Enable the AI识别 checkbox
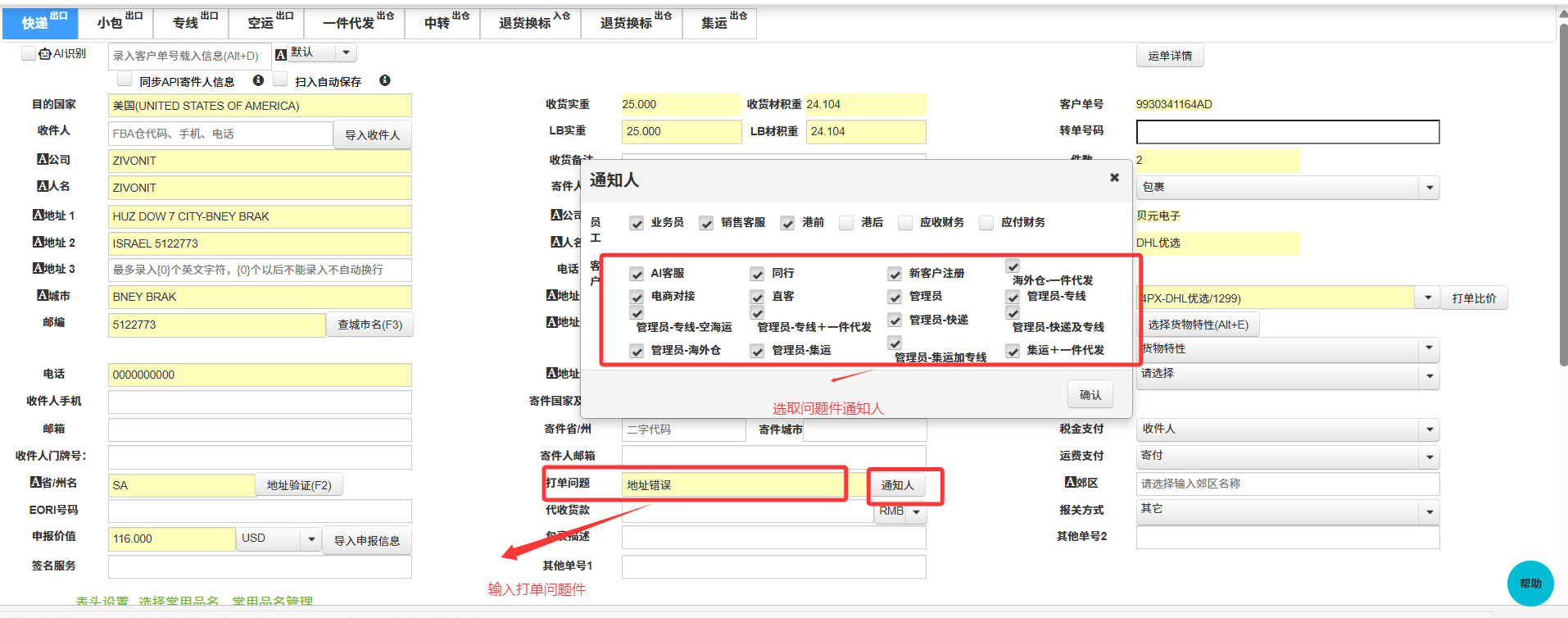 [29, 53]
